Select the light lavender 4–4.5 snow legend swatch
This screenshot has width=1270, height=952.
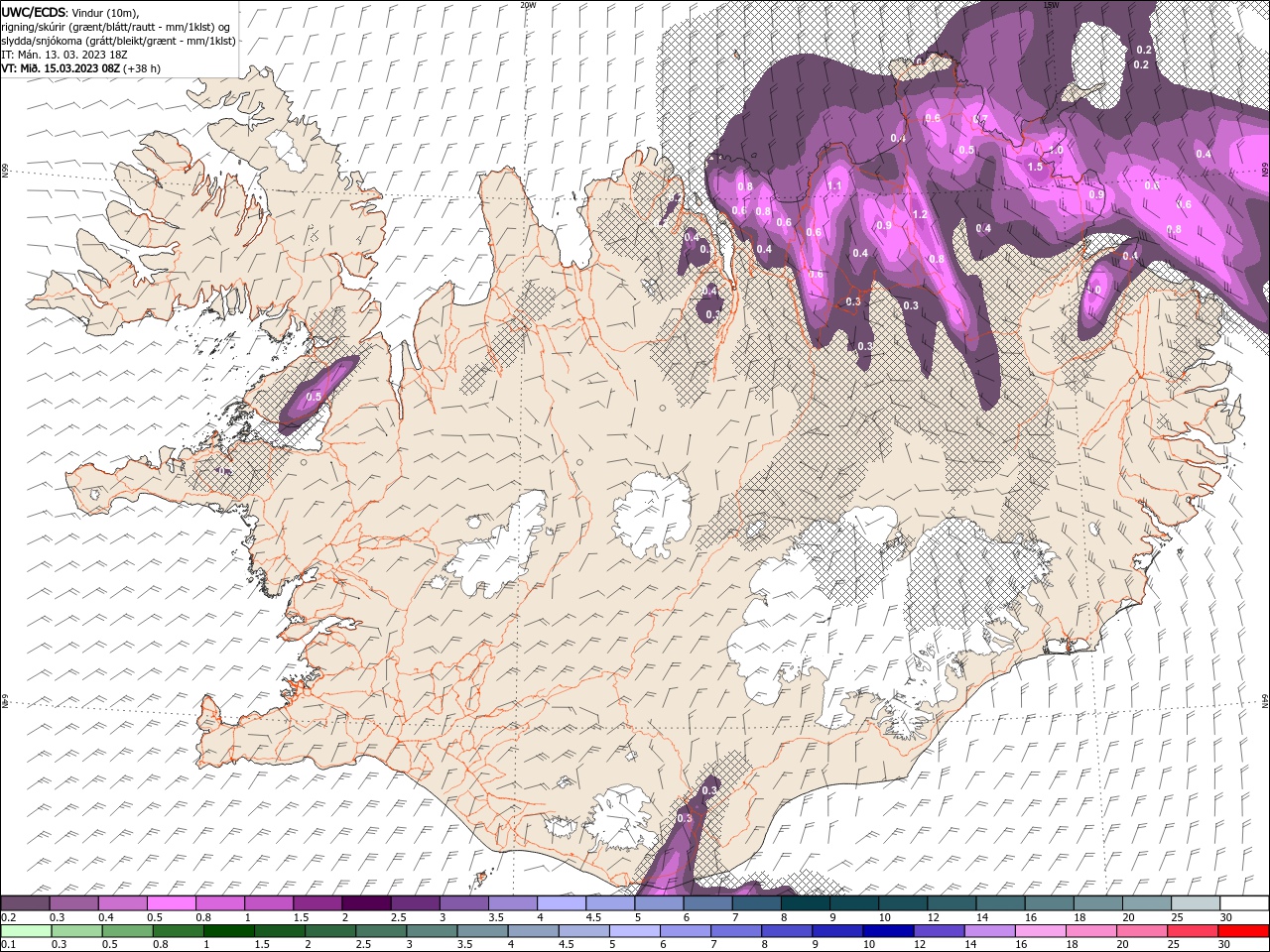coord(562,903)
